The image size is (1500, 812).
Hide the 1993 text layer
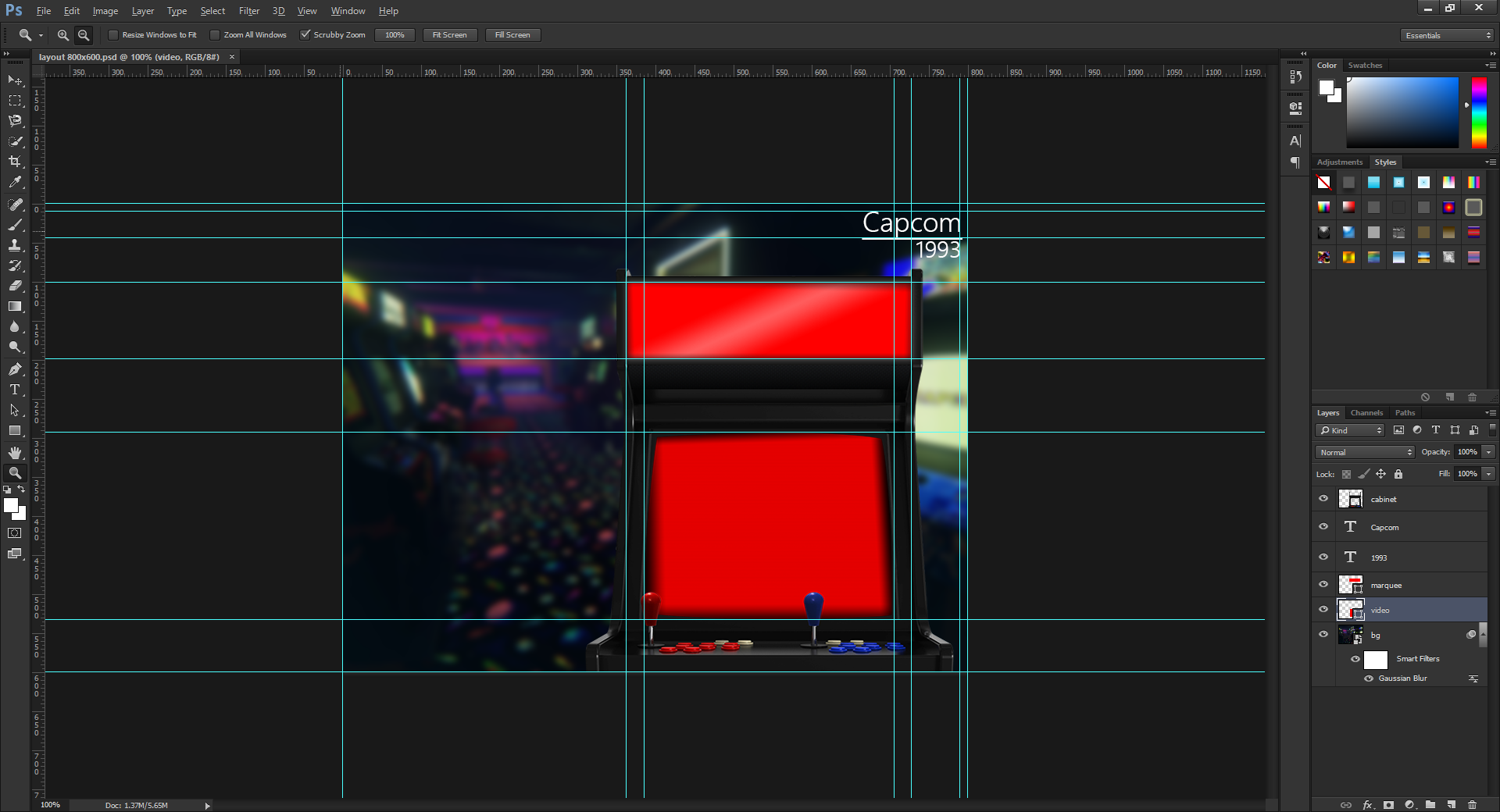[x=1323, y=557]
